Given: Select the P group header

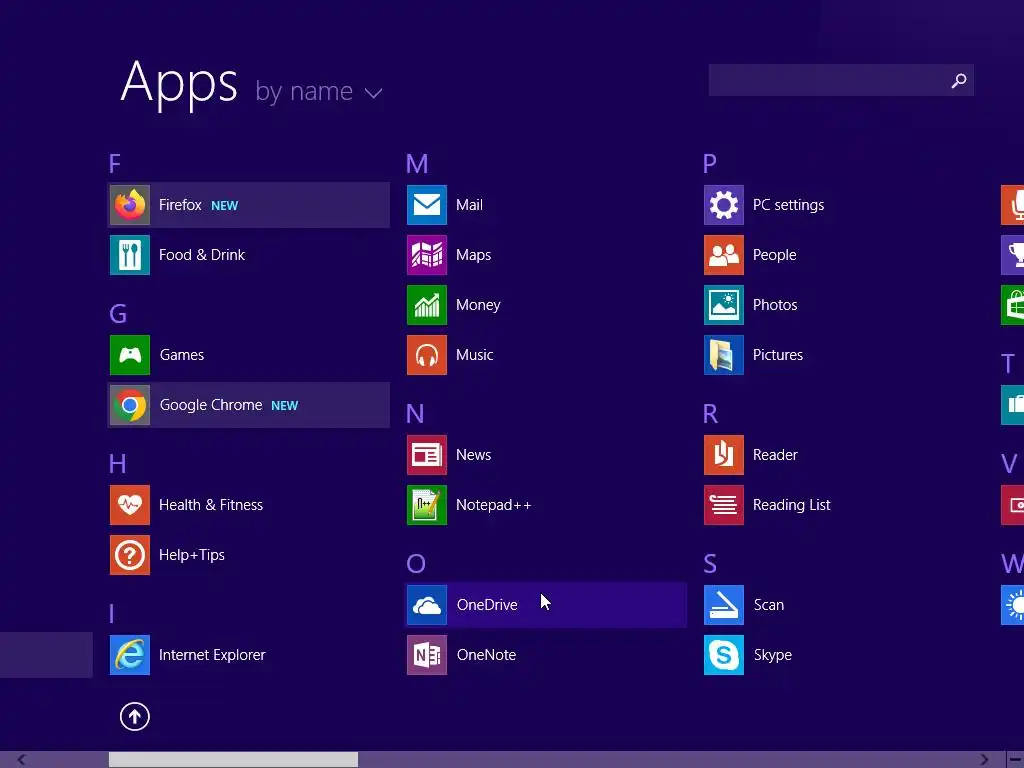Looking at the screenshot, I should click(x=710, y=163).
